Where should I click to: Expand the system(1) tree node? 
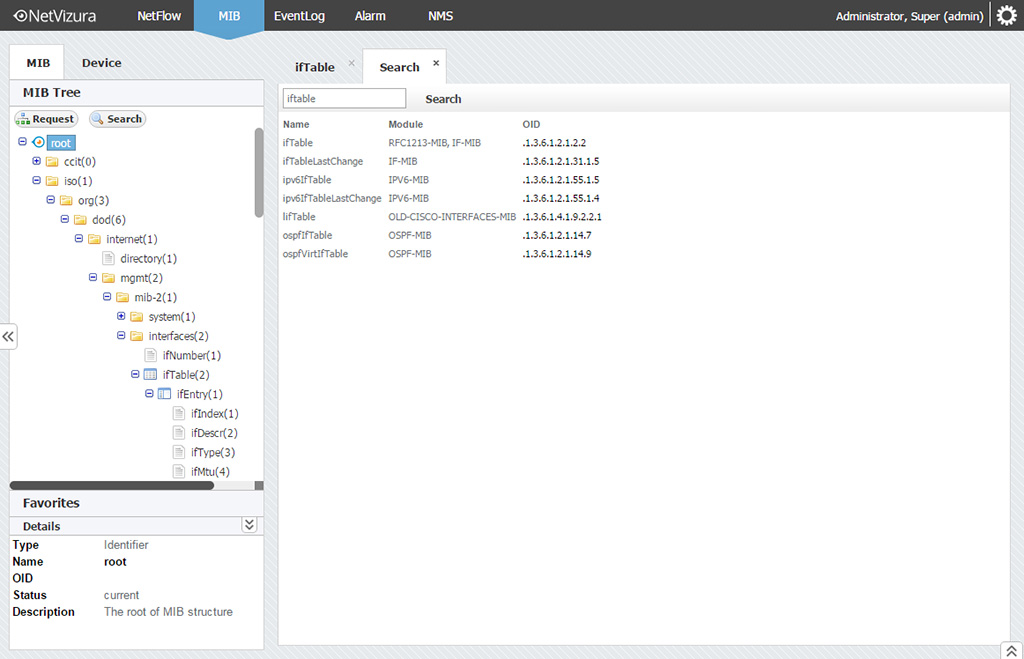click(x=121, y=315)
